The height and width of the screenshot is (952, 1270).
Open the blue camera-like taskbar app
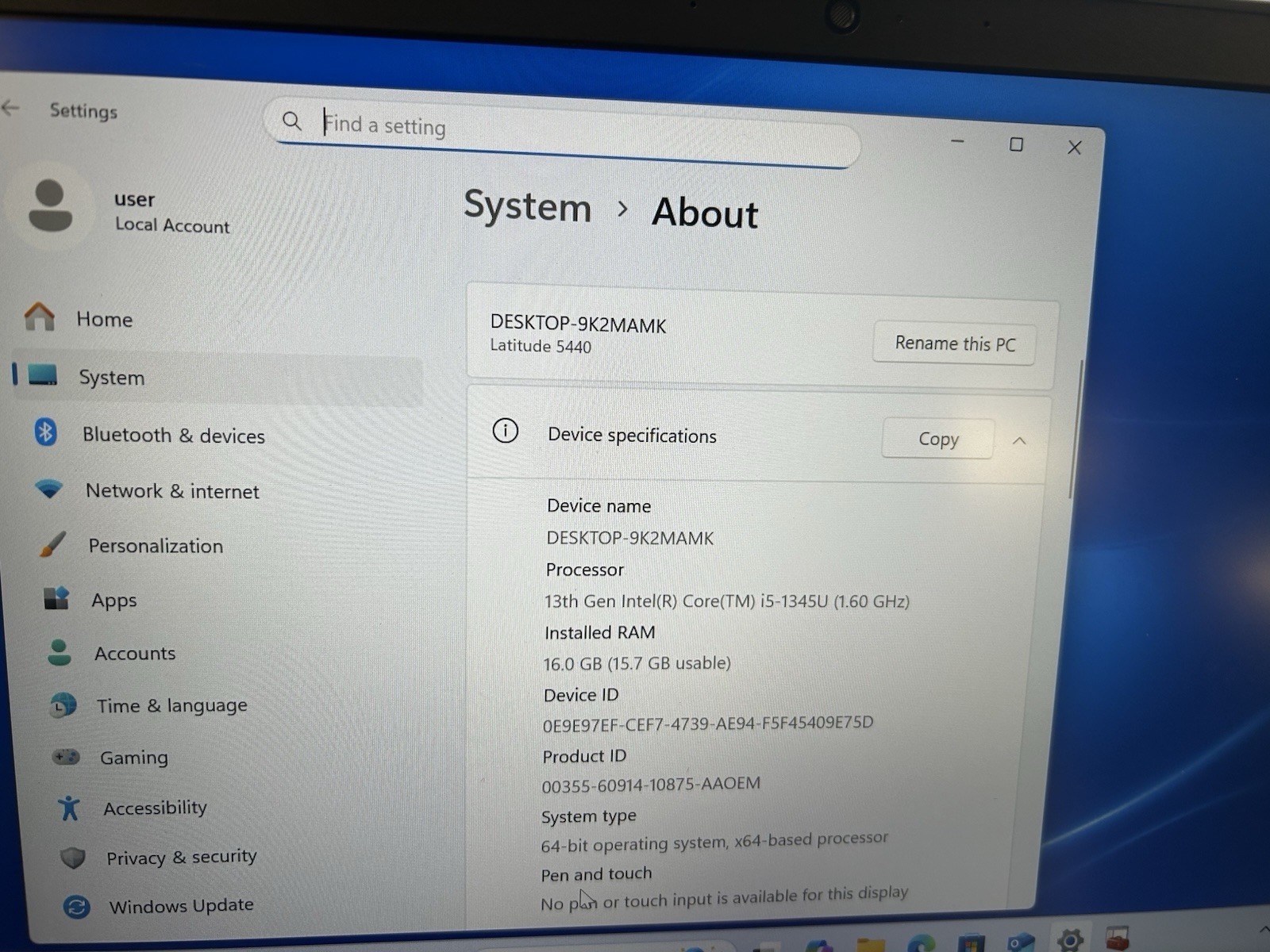click(1021, 942)
